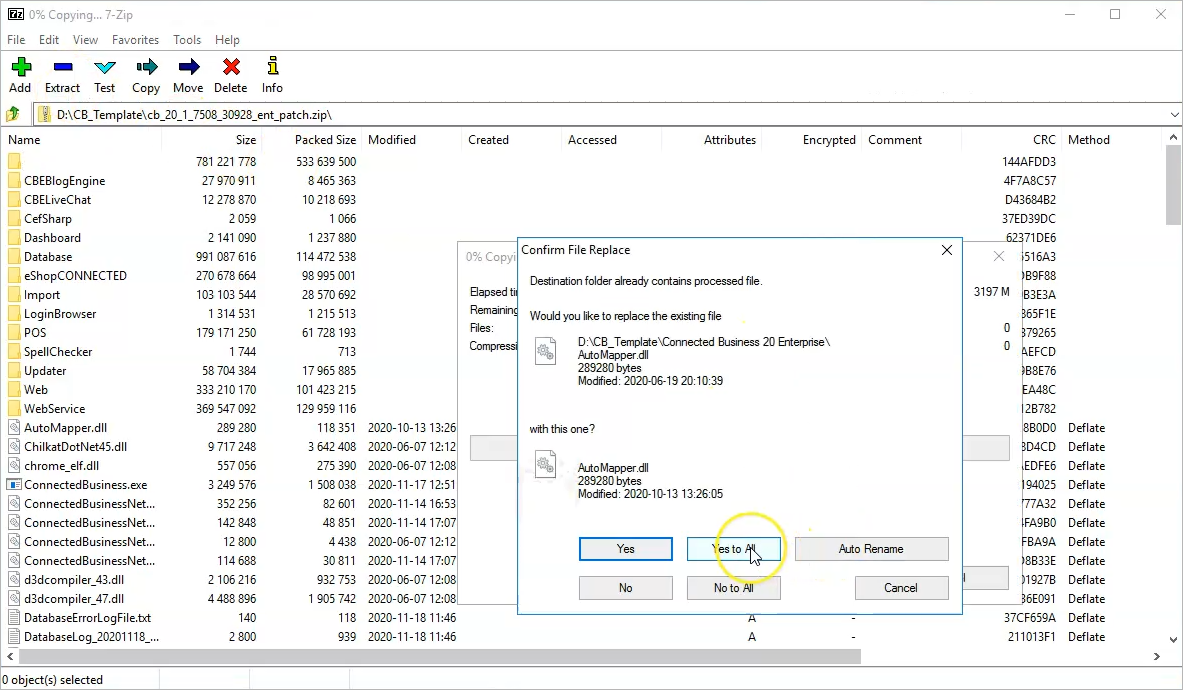Open the Favorites menu

point(135,40)
